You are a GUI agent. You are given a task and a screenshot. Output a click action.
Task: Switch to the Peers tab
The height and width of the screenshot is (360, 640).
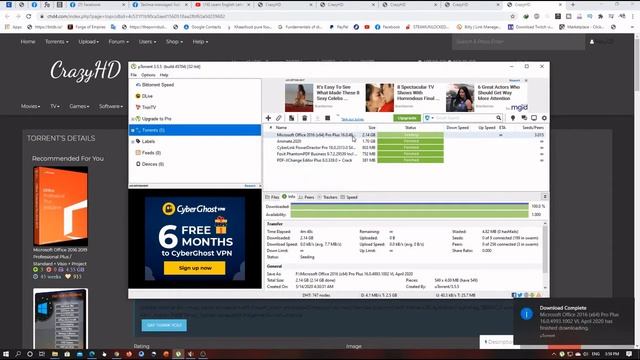pos(306,197)
